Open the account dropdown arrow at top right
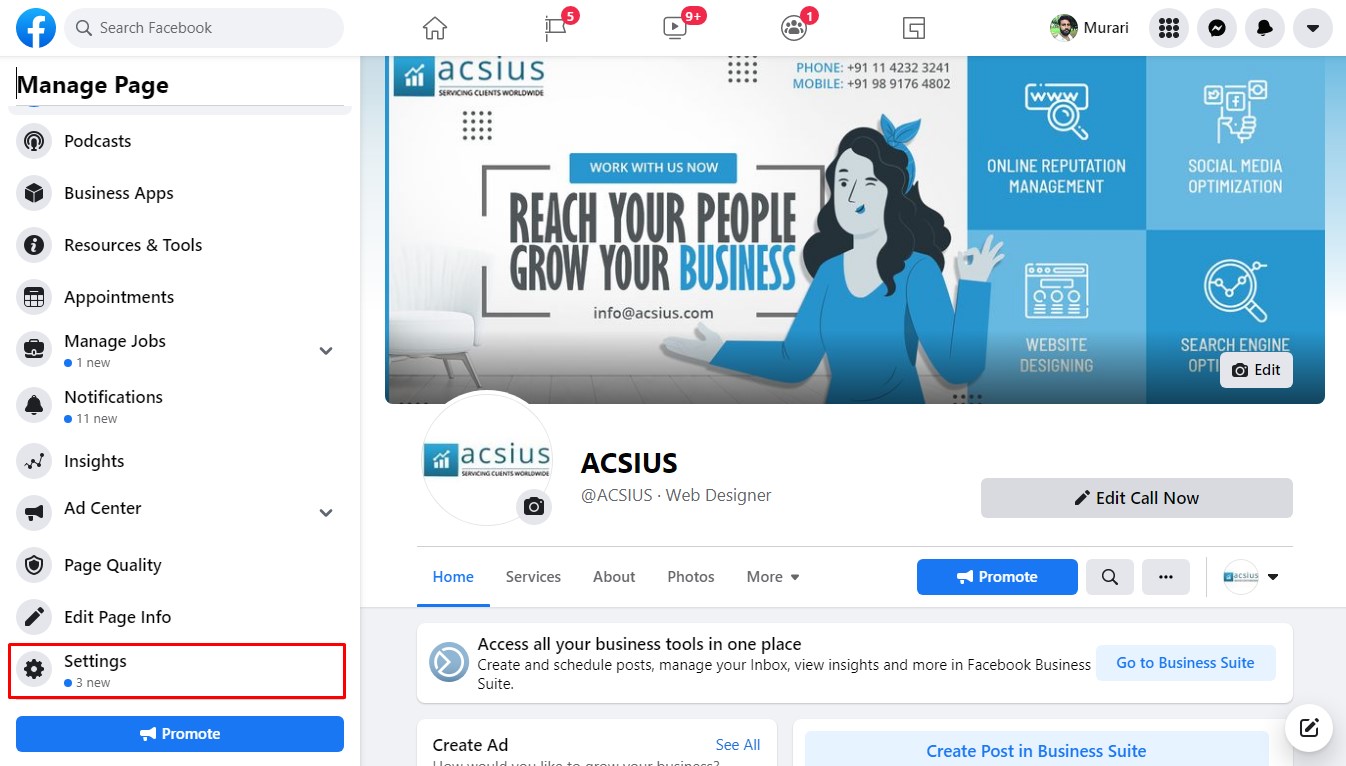The width and height of the screenshot is (1346, 766). pos(1313,28)
